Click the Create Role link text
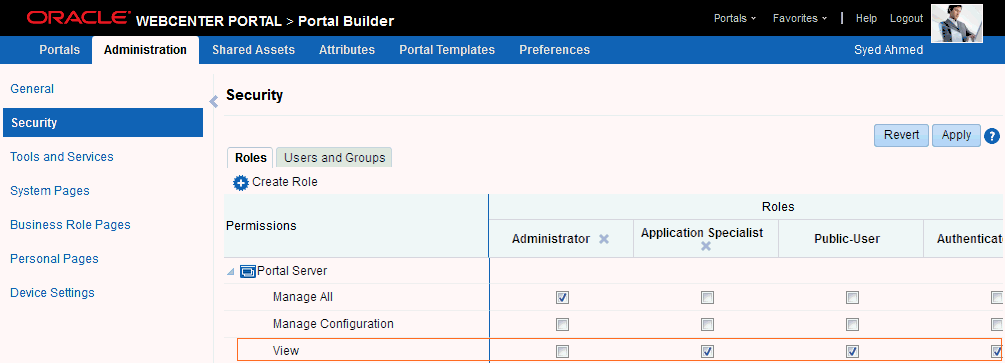Image resolution: width=1005 pixels, height=363 pixels. (x=285, y=182)
